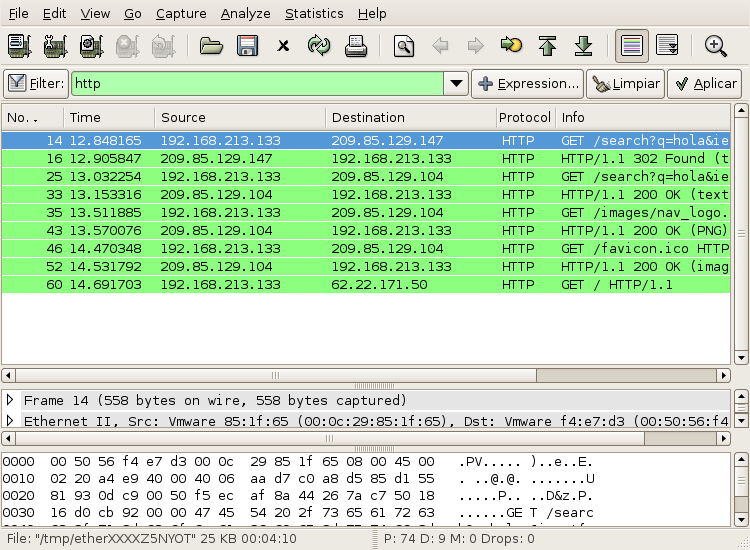Go forward in packet history arrow
Screen dimensions: 750x550
[475, 46]
